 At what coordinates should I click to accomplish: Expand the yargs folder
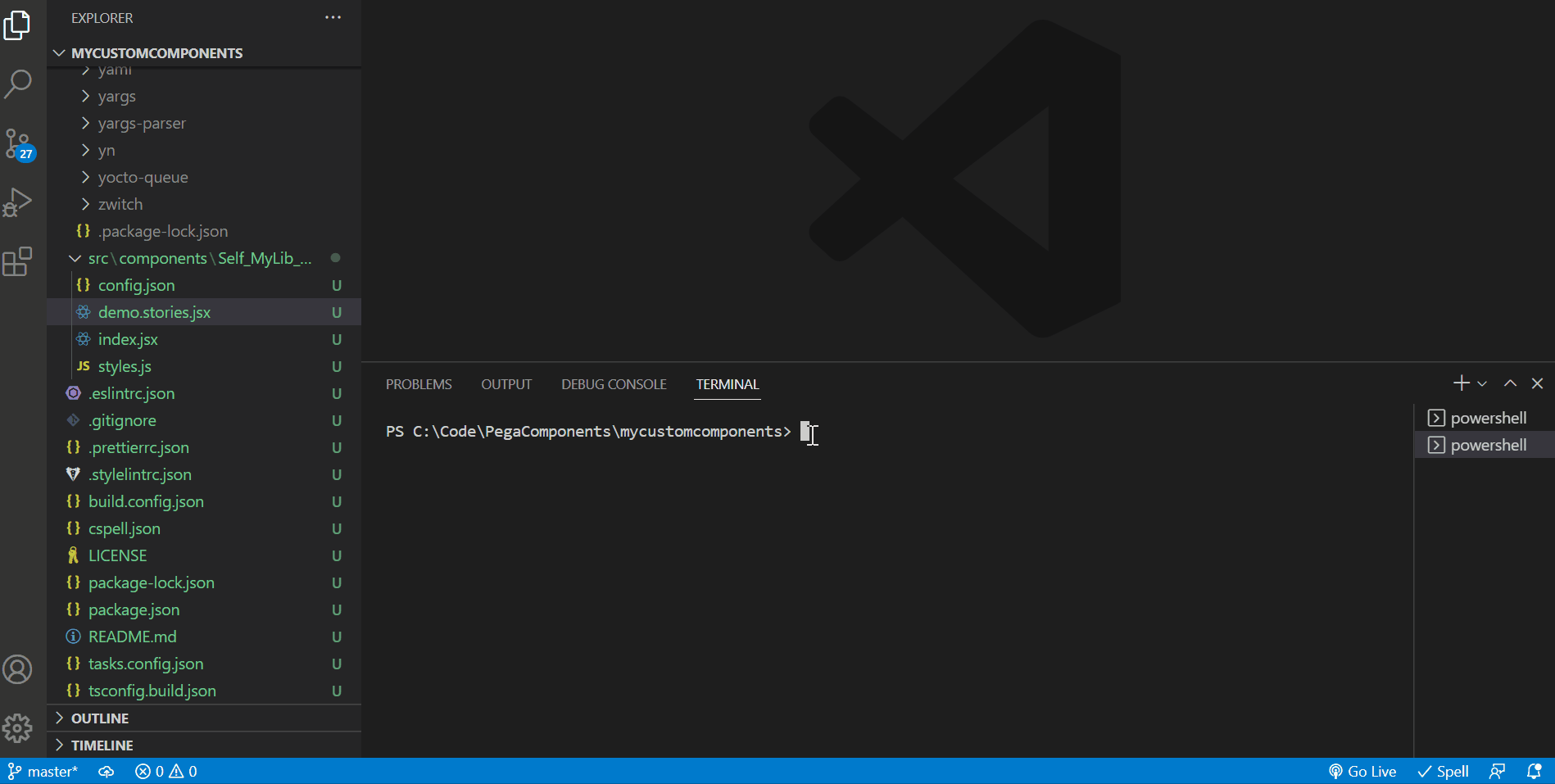point(204,97)
